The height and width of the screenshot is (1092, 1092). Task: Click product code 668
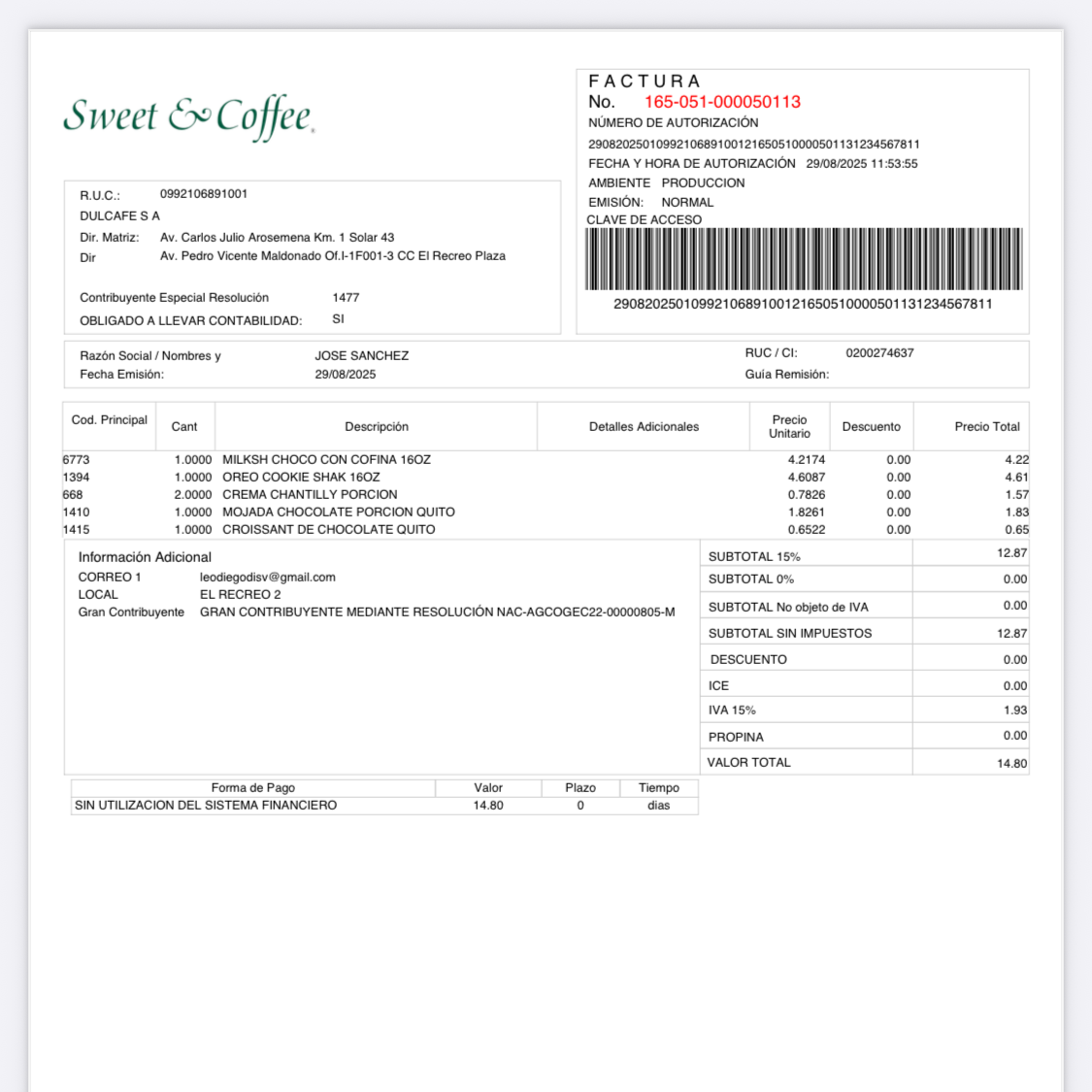coord(73,494)
